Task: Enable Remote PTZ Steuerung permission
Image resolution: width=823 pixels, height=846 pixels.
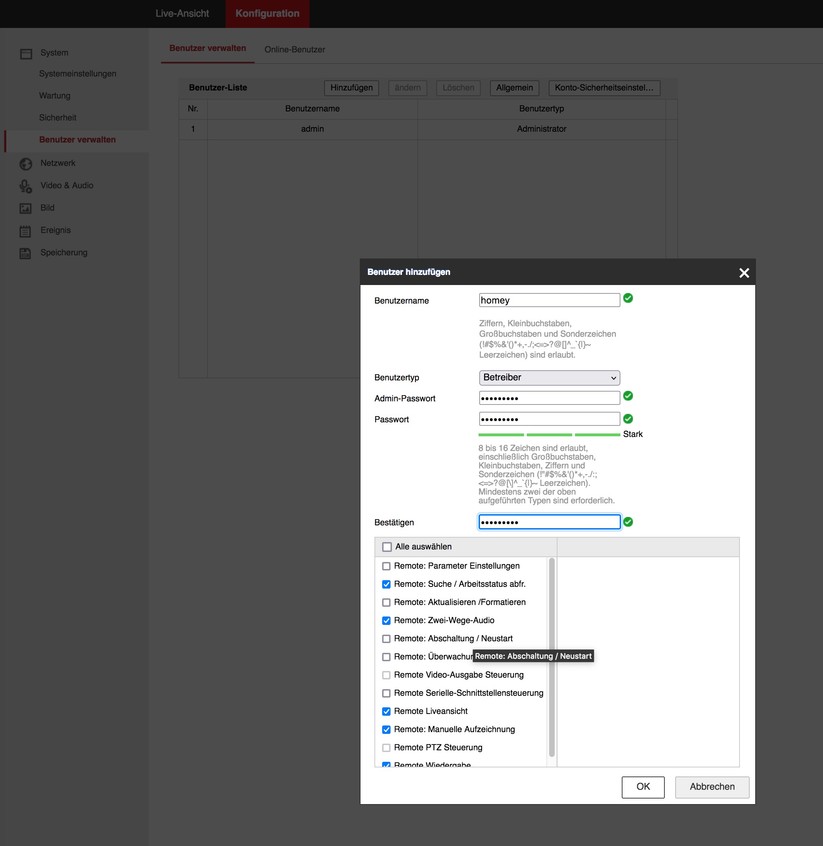Action: pos(386,747)
